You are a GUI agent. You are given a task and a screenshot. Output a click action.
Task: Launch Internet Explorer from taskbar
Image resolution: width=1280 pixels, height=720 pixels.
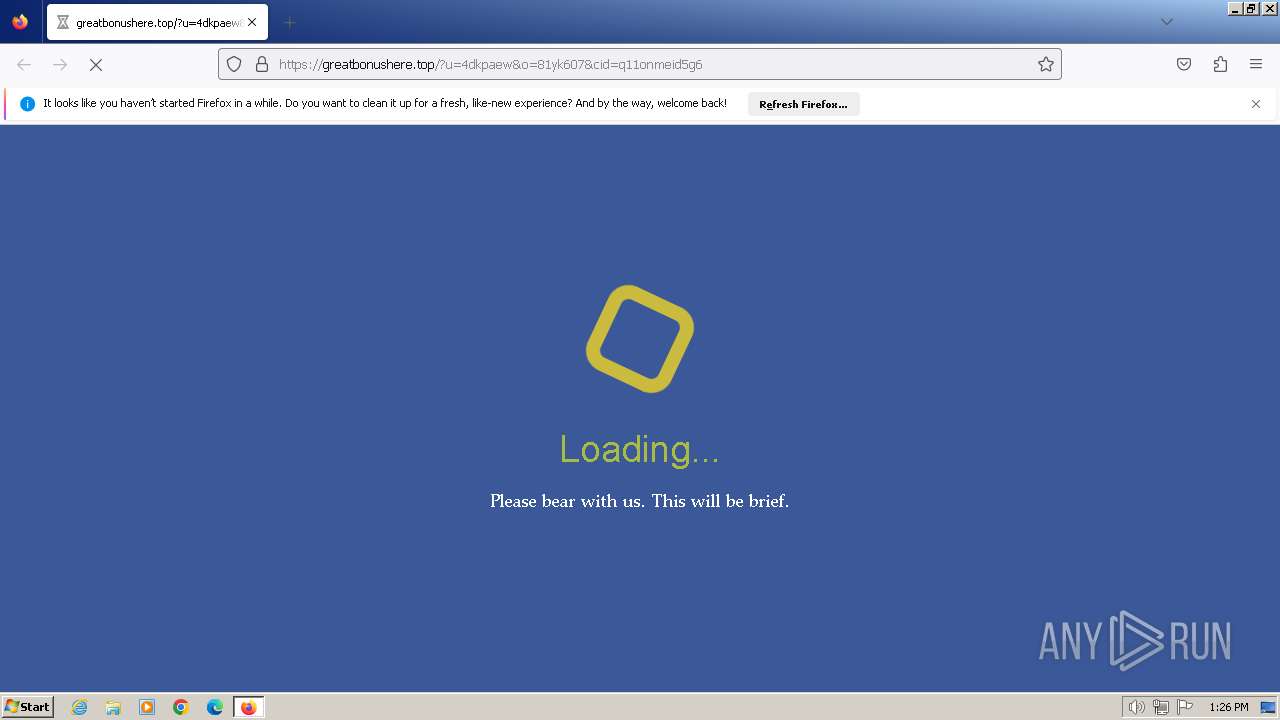80,707
